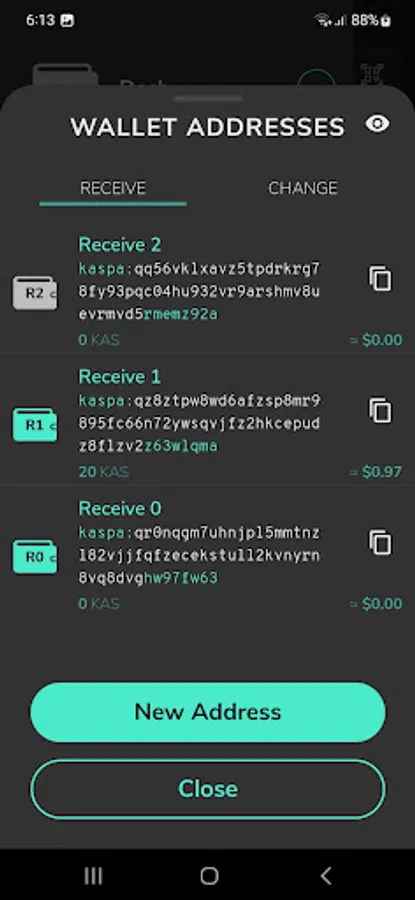Open the Receive 2 address text
Image resolution: width=415 pixels, height=900 pixels.
click(x=199, y=292)
